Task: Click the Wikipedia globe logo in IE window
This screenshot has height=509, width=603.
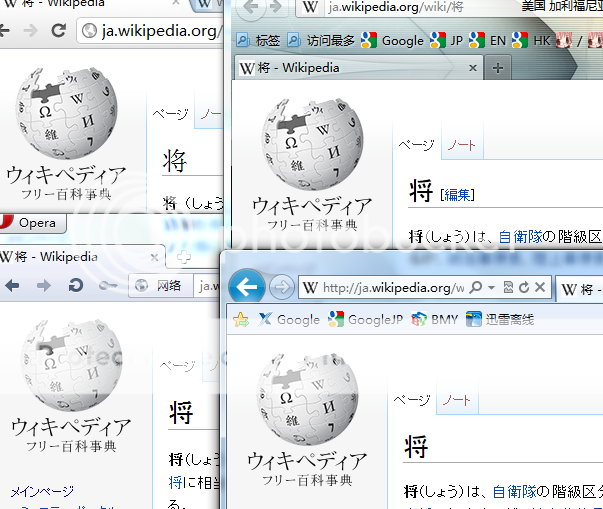Action: point(308,400)
